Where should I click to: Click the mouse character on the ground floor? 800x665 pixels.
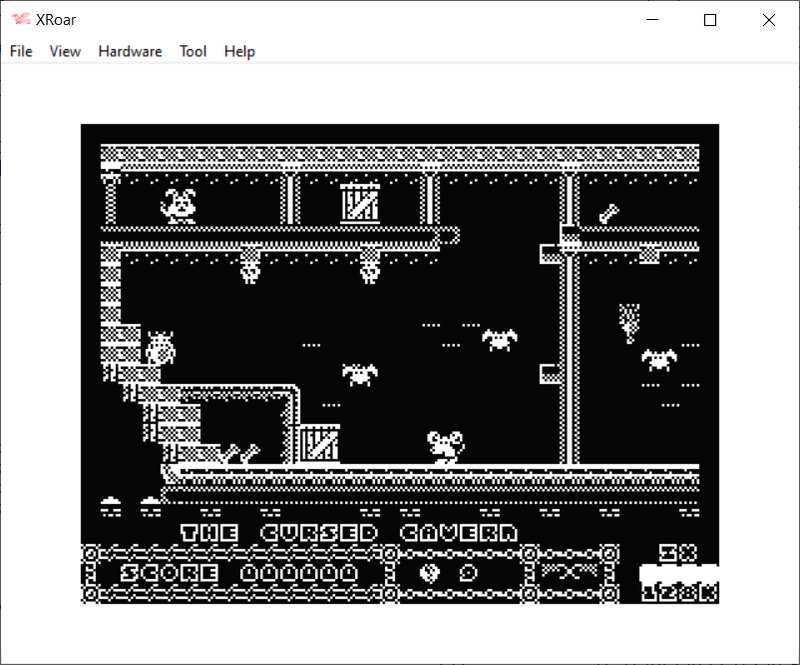[x=443, y=446]
